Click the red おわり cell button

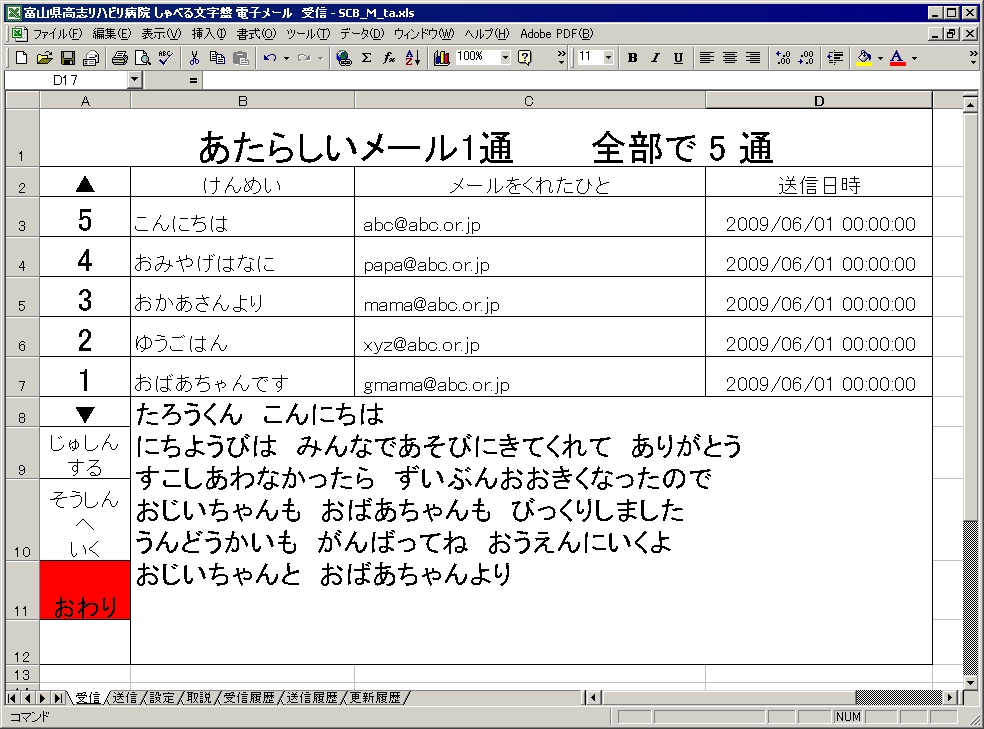(85, 590)
